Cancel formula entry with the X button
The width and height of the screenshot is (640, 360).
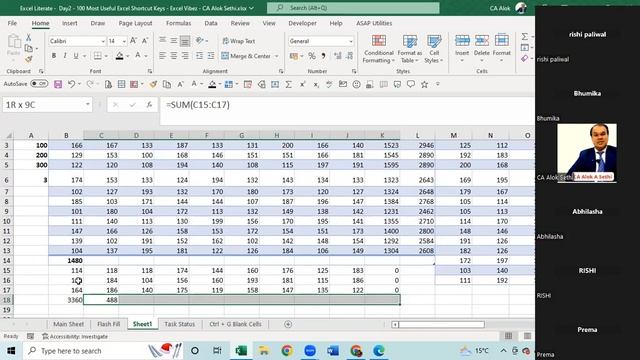tap(116, 105)
